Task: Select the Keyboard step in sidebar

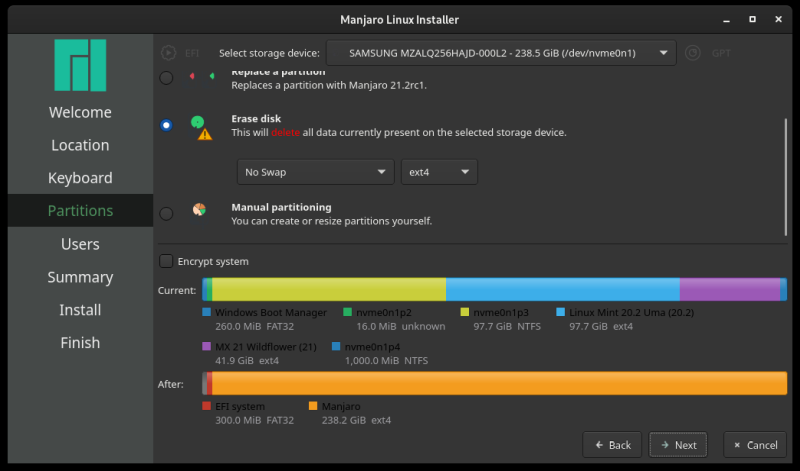Action: (80, 178)
